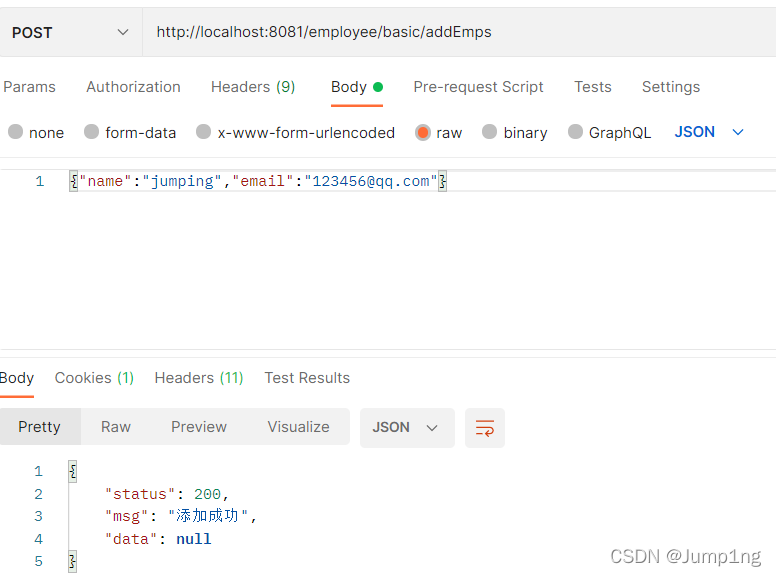Collapse the response JSON opening brace
Image resolution: width=776 pixels, height=576 pixels.
[x=73, y=471]
